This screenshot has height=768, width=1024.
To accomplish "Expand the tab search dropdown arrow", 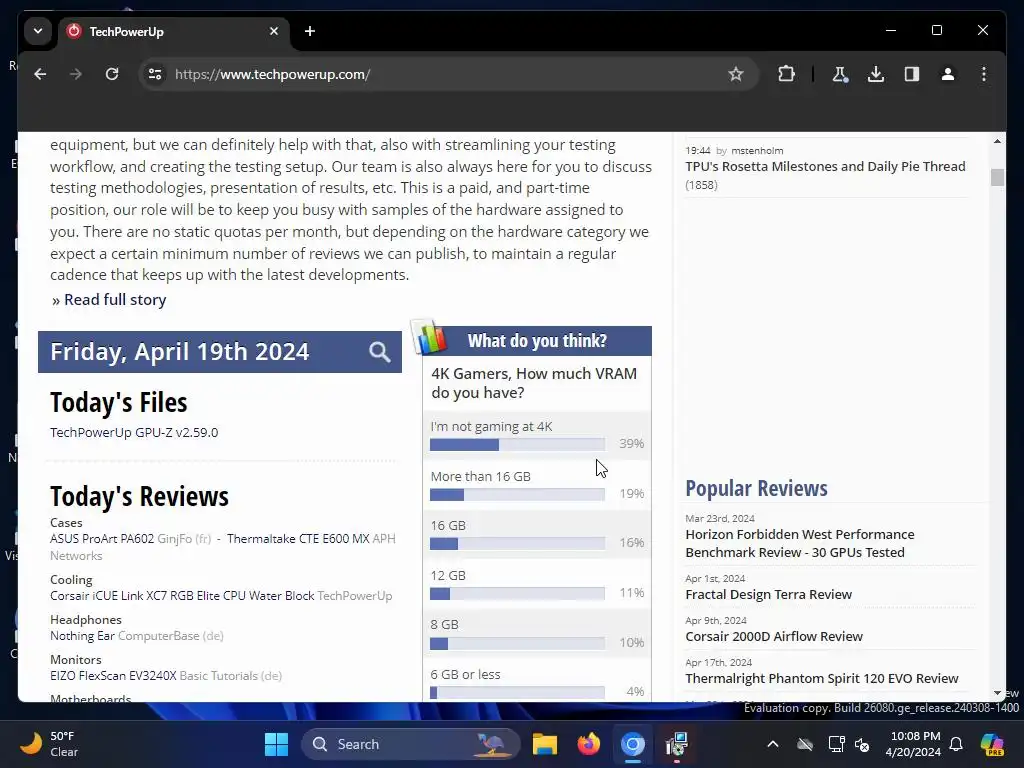I will click(x=38, y=31).
